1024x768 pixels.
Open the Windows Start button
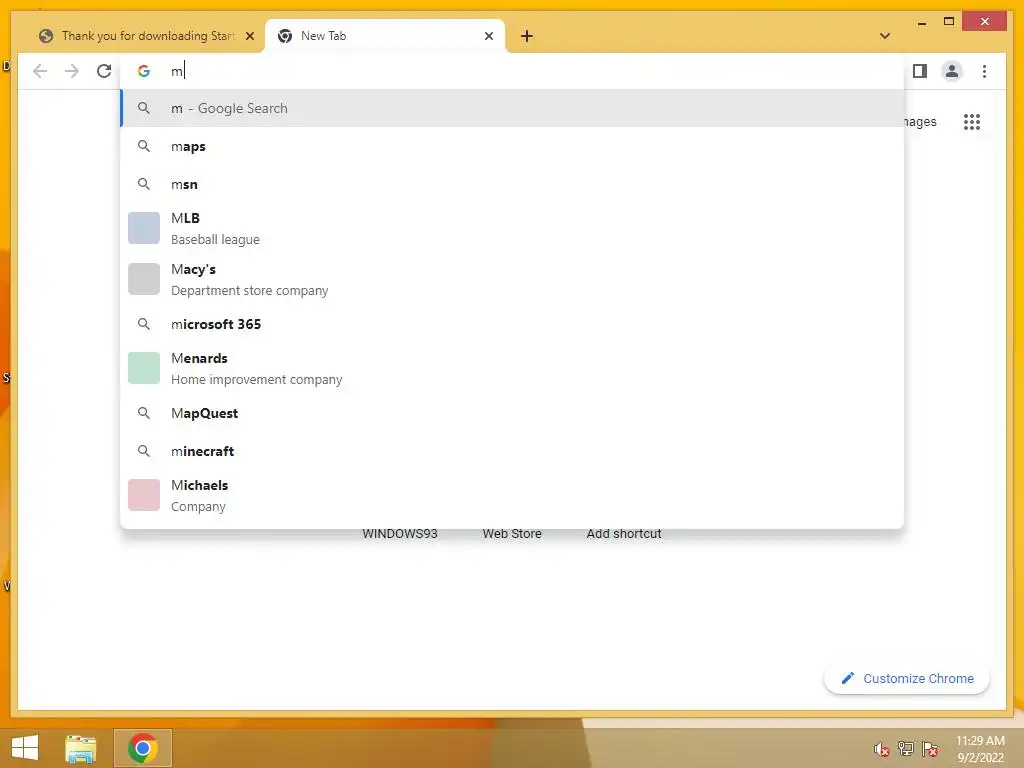(x=25, y=748)
